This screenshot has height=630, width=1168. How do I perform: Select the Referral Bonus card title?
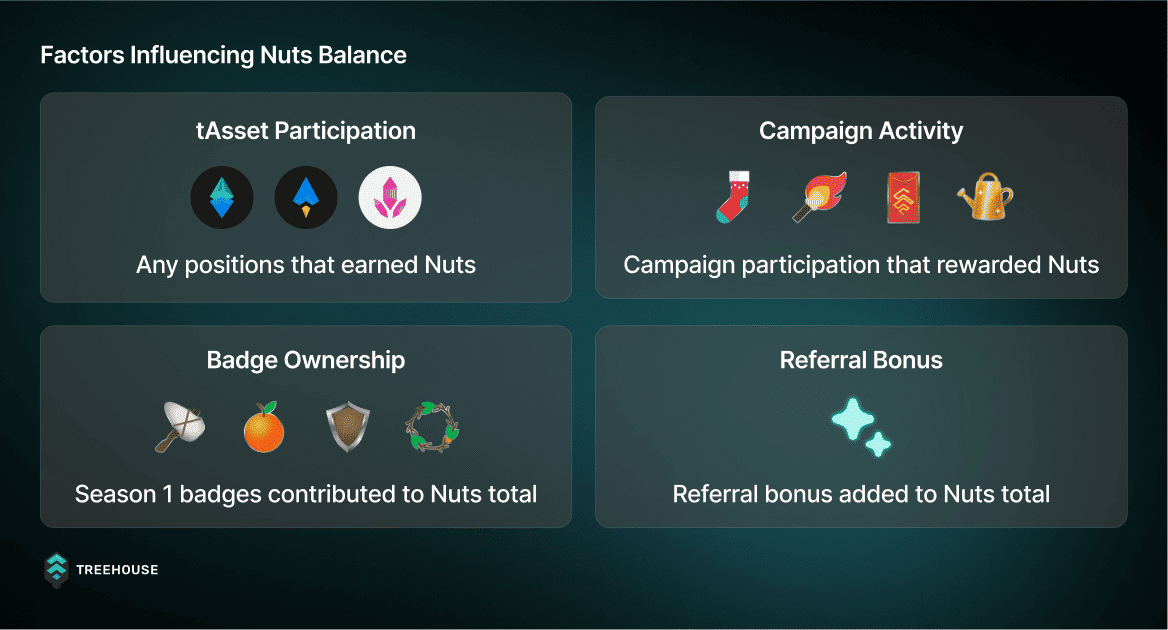[x=861, y=360]
